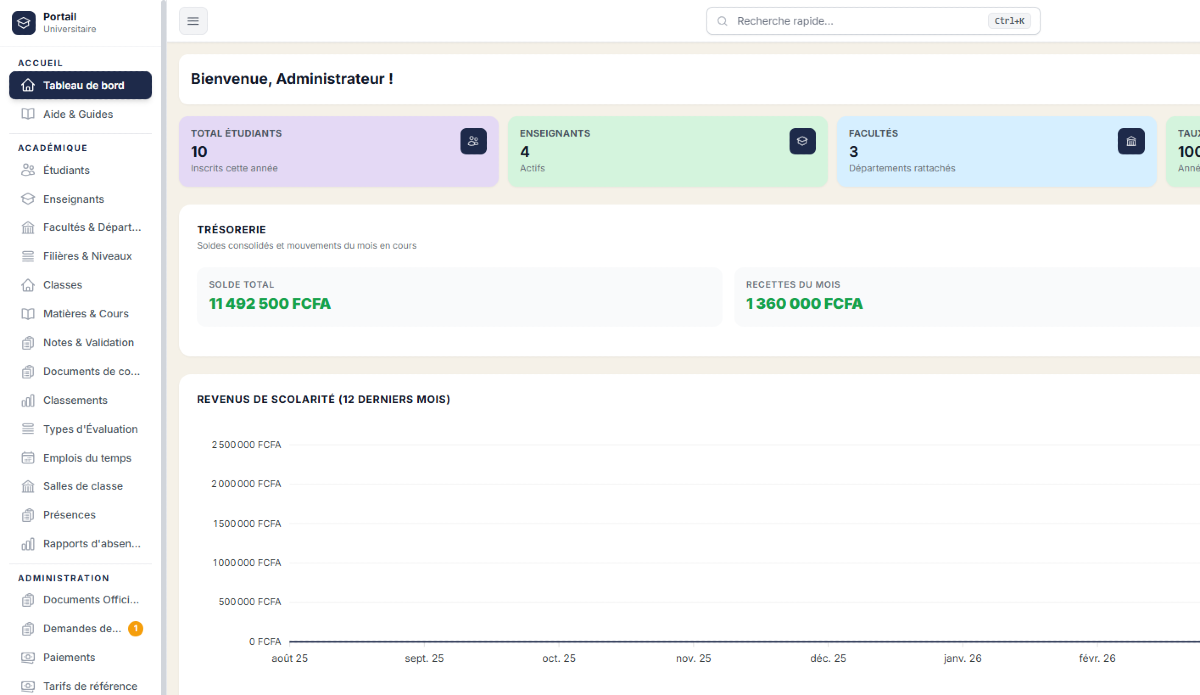The height and width of the screenshot is (695, 1200).
Task: Click the Matières & Cours book icon
Action: click(x=28, y=313)
